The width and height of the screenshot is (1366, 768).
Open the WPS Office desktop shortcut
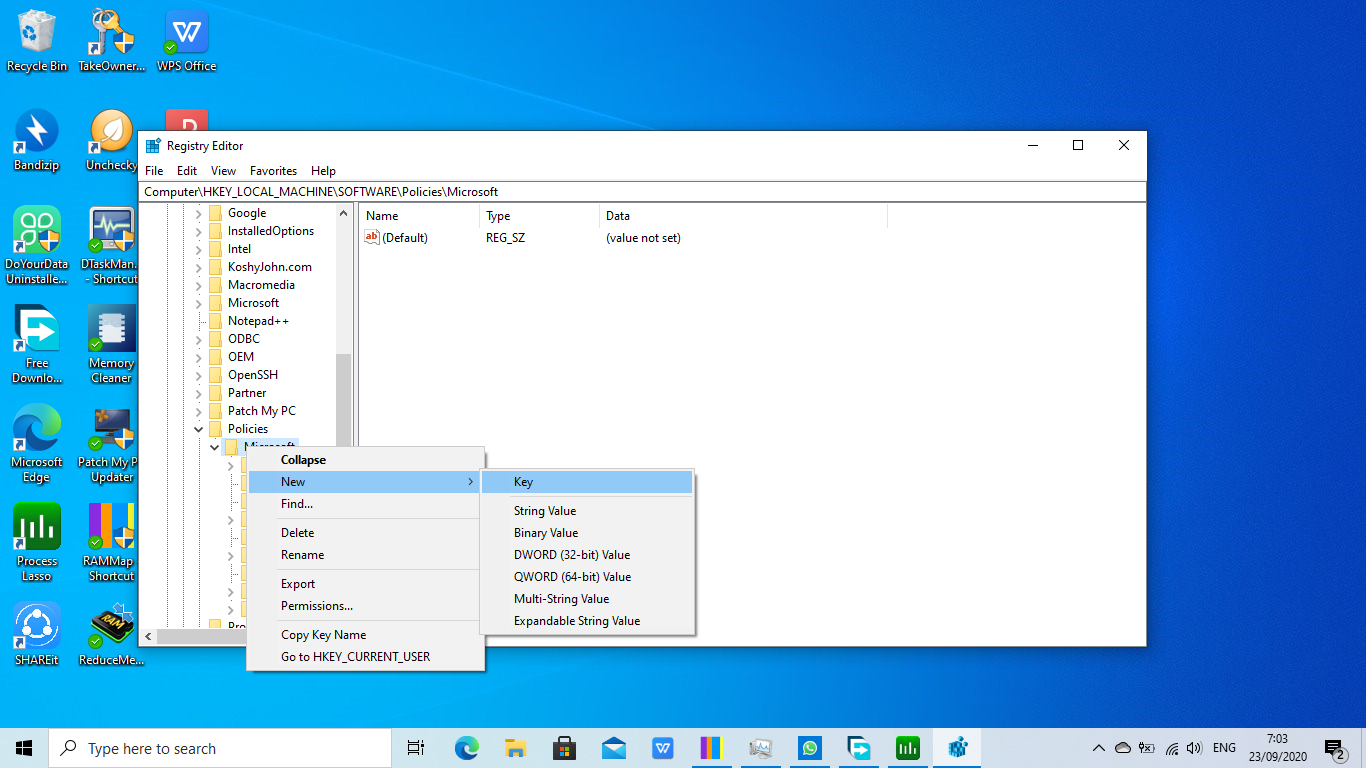(x=186, y=41)
